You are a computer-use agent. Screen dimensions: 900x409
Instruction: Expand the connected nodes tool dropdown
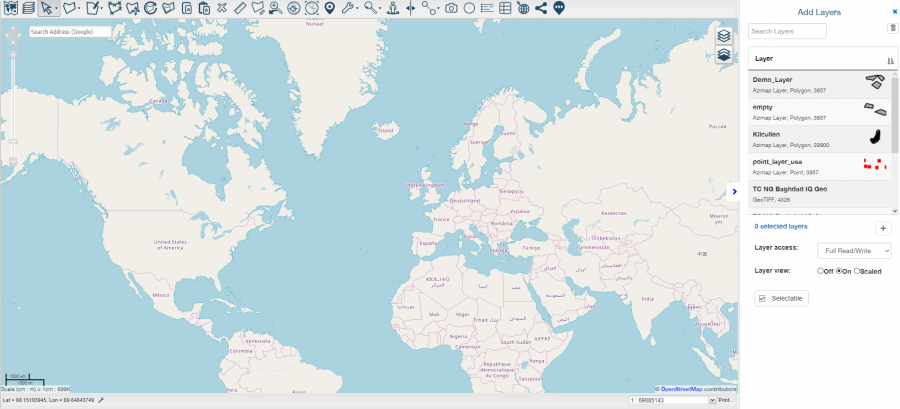438,9
